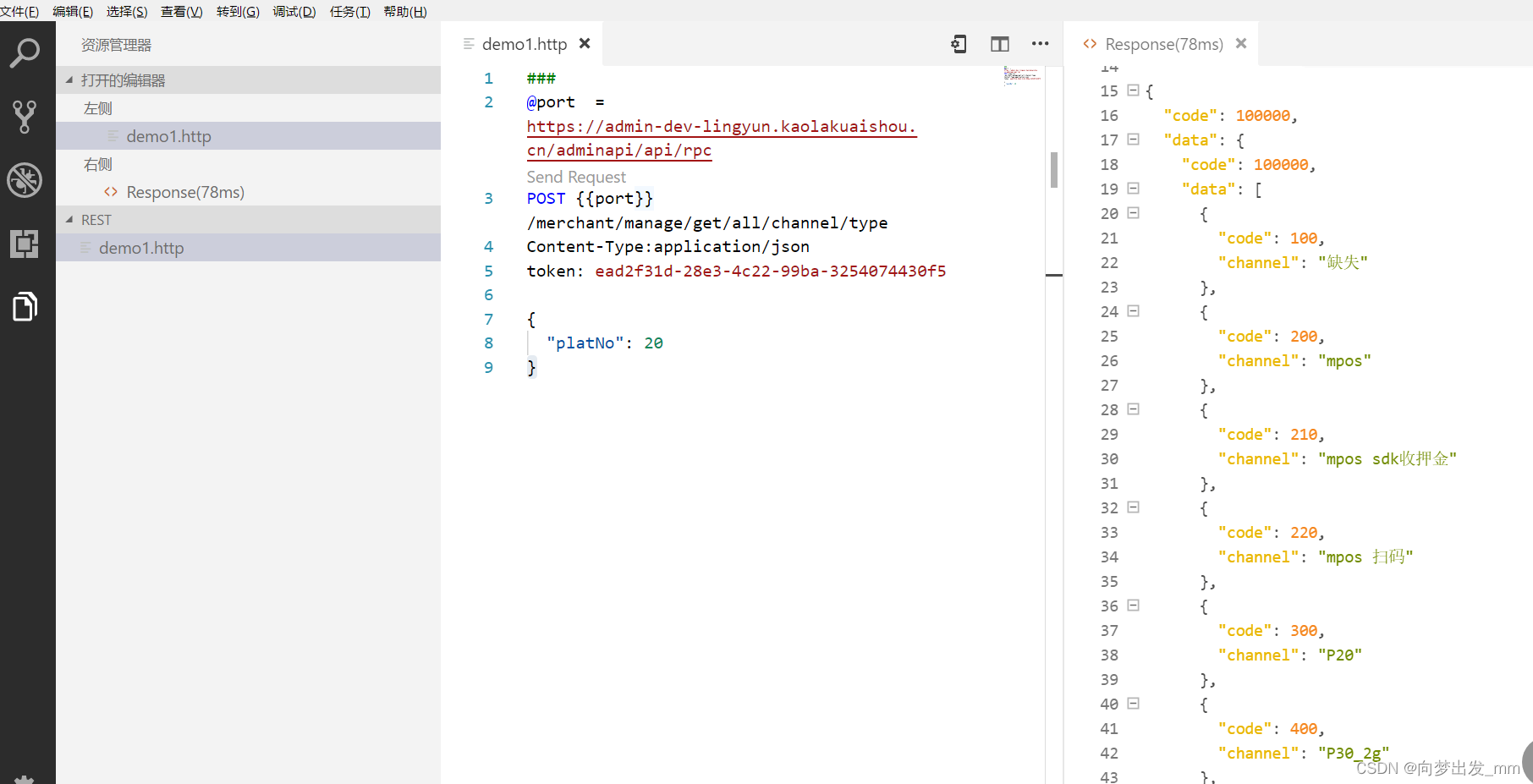Click line number 9 in editor gutter
This screenshot has height=784, width=1533.
point(488,367)
